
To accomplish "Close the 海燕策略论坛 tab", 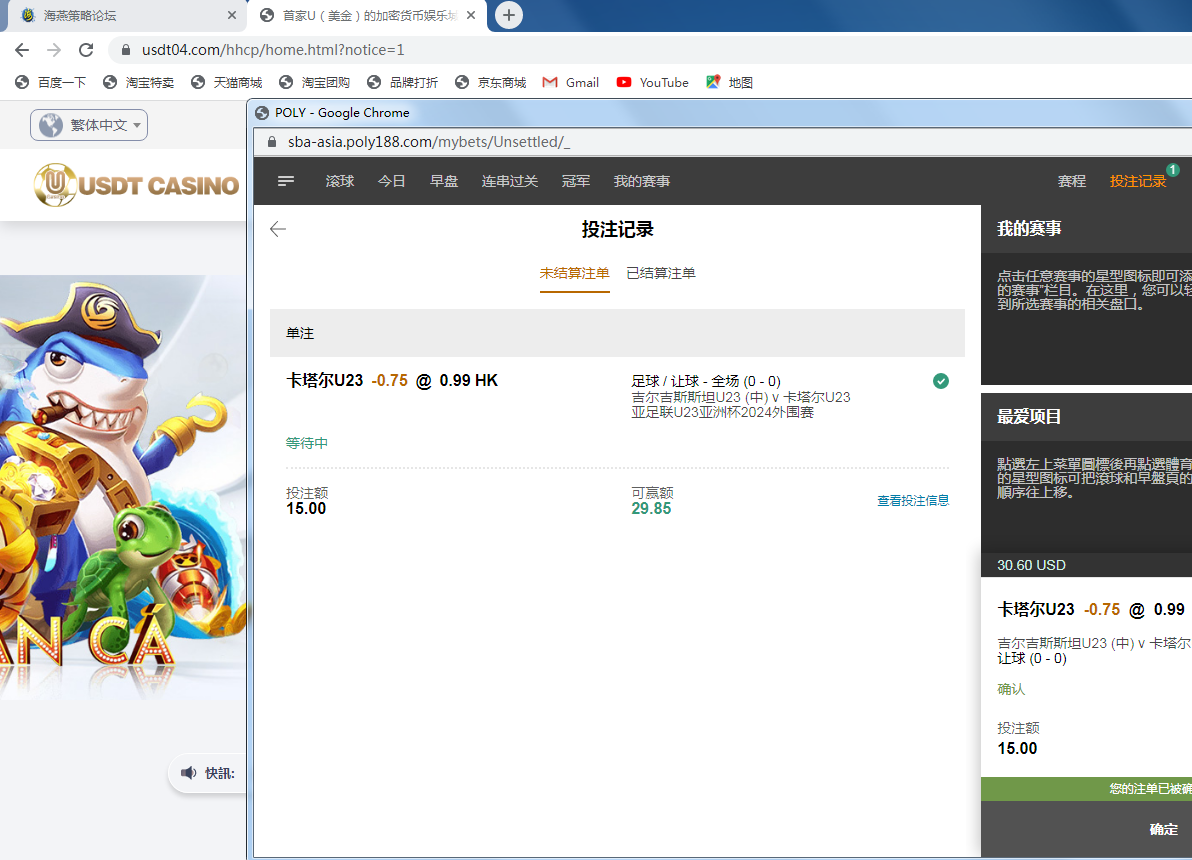I will point(232,15).
